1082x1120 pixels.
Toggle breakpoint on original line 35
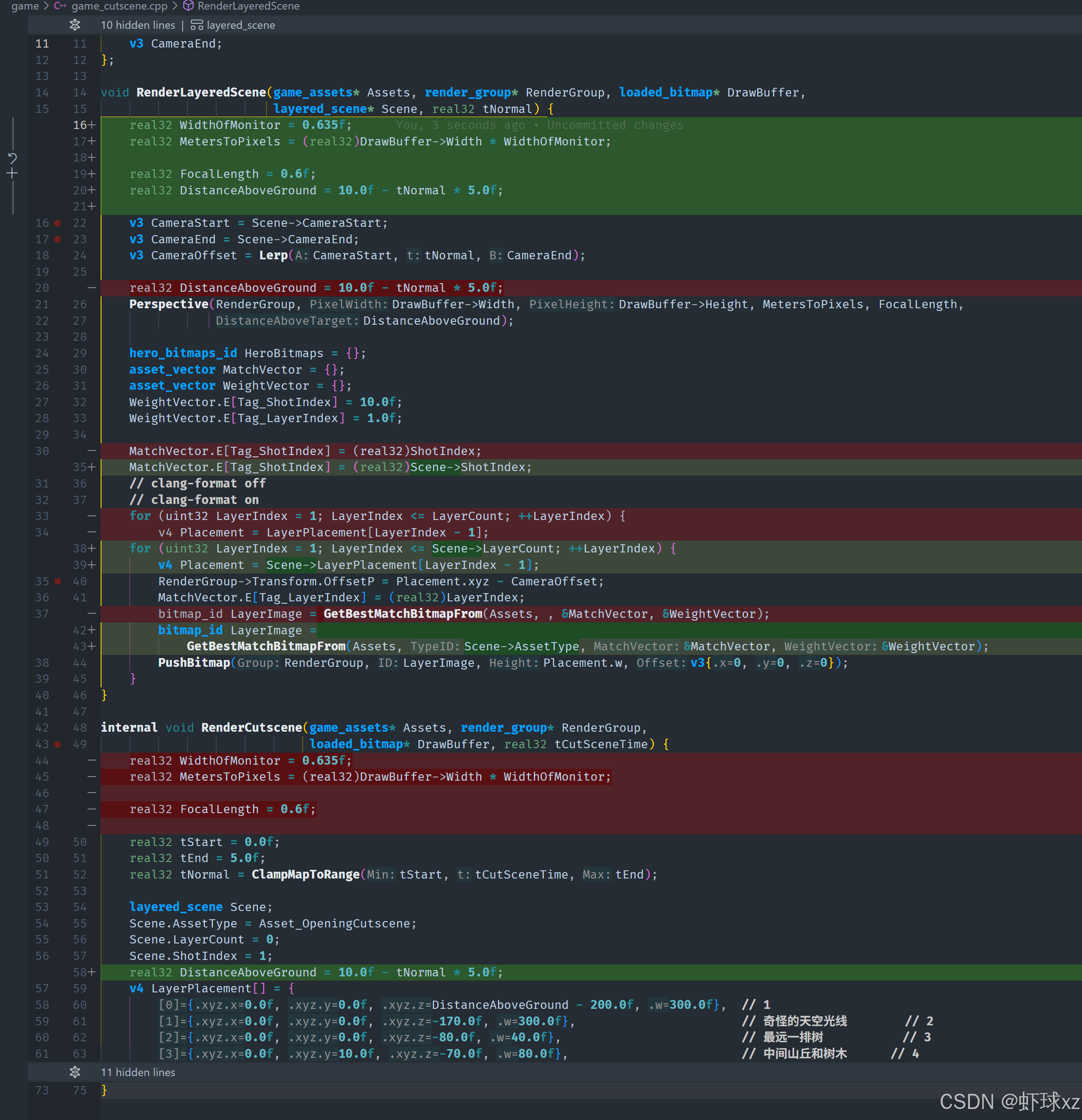point(58,581)
